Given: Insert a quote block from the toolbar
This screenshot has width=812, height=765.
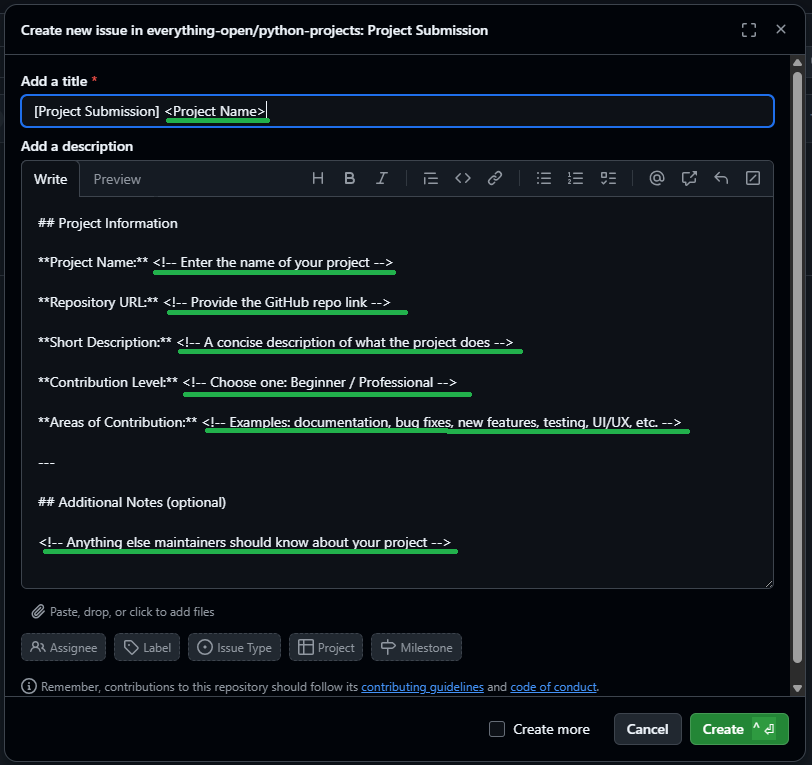Looking at the screenshot, I should (x=431, y=179).
